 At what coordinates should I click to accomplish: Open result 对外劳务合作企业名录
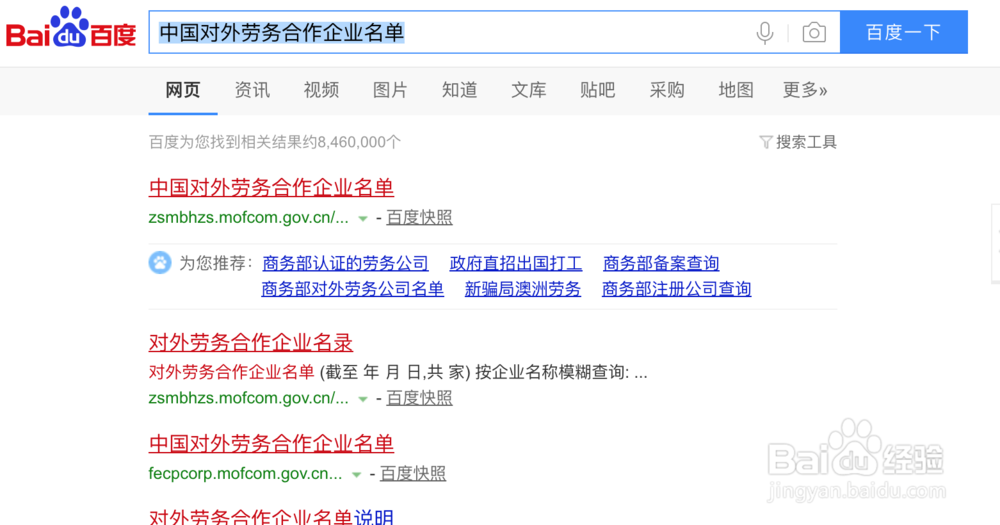click(251, 343)
